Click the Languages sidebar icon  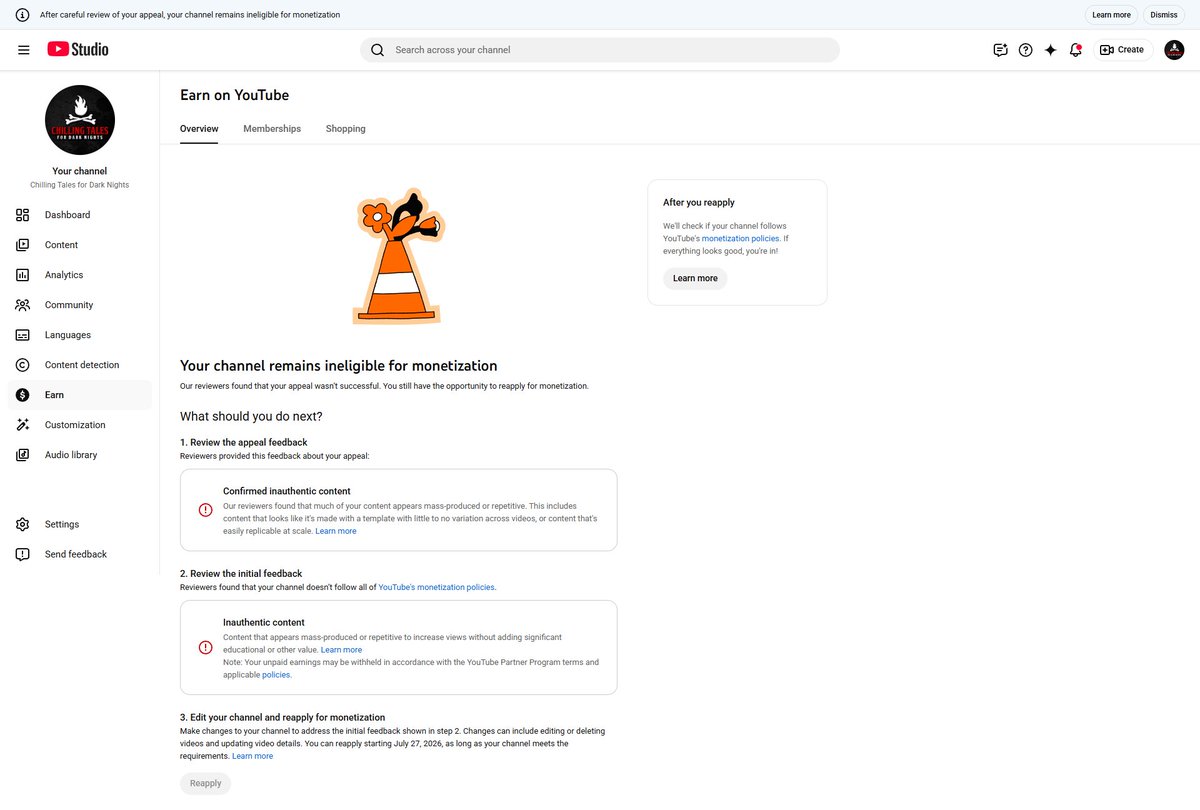tap(23, 335)
